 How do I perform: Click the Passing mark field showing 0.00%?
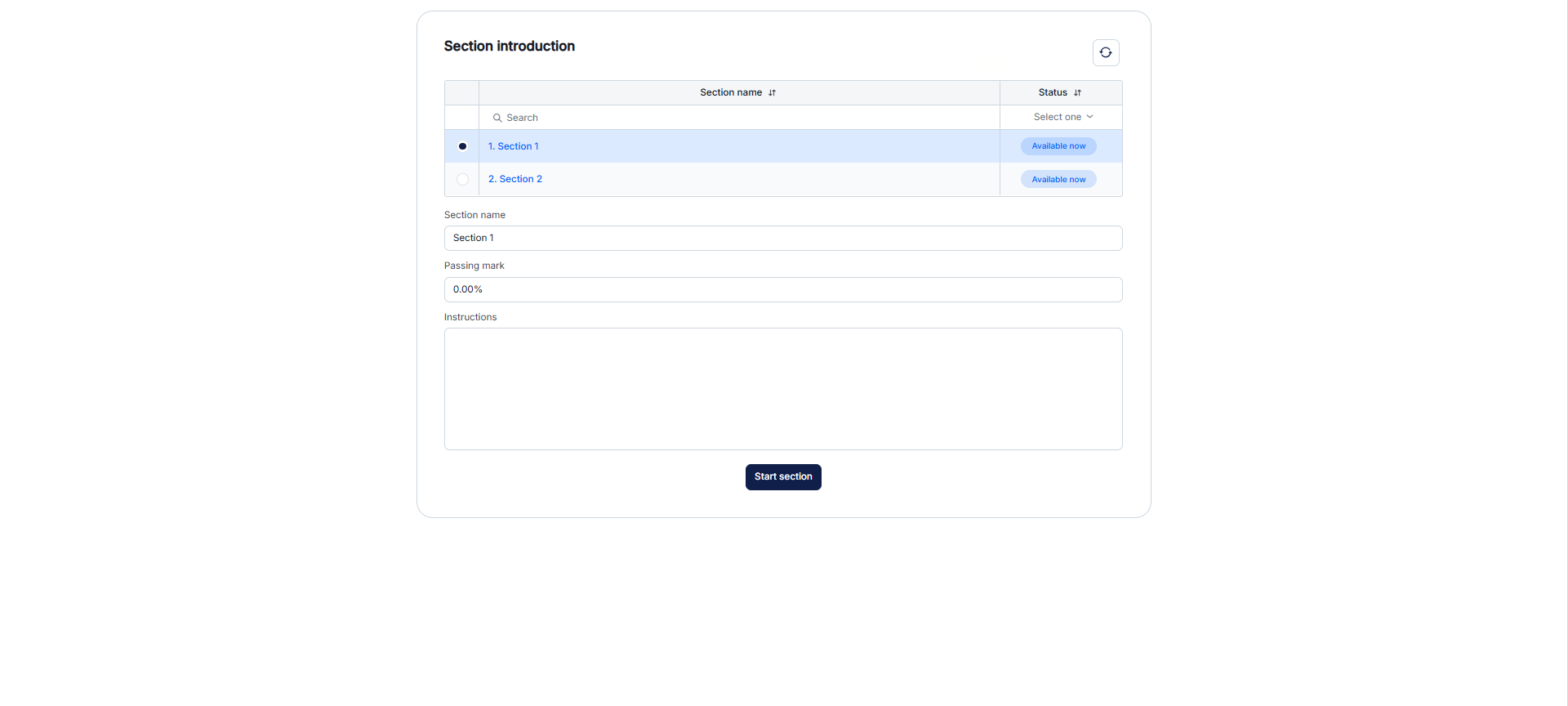[x=783, y=289]
